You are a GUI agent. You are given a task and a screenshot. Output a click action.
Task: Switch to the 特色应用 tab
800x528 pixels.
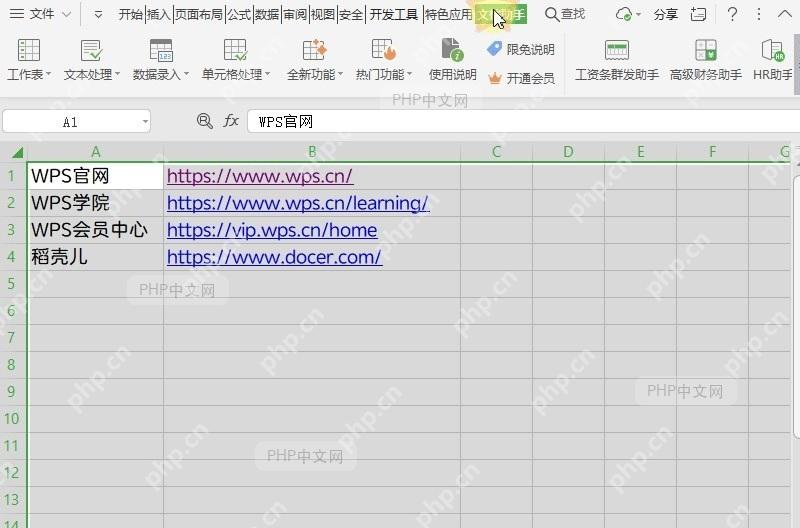[x=448, y=14]
